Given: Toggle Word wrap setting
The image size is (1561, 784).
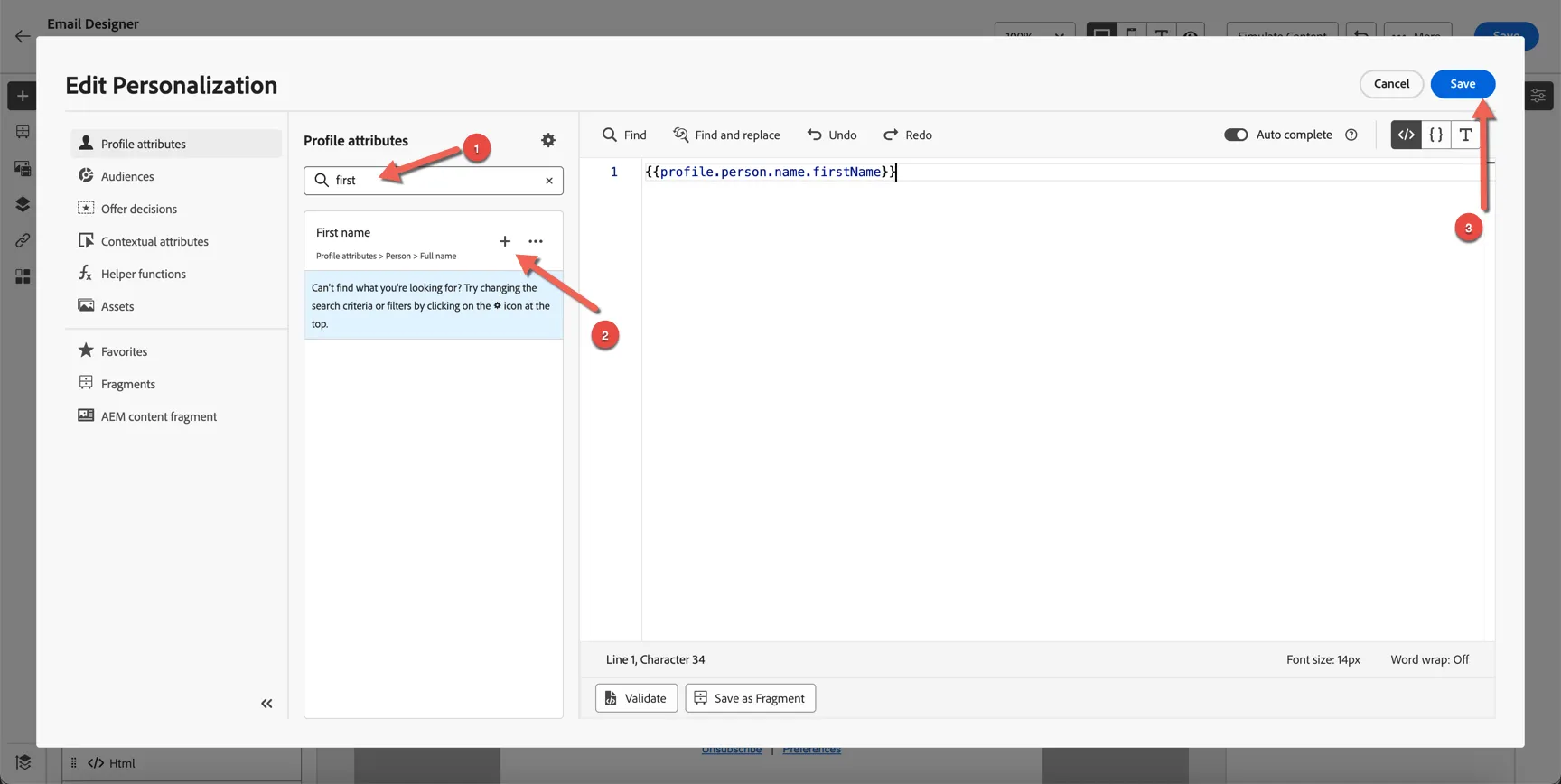Looking at the screenshot, I should pyautogui.click(x=1429, y=660).
